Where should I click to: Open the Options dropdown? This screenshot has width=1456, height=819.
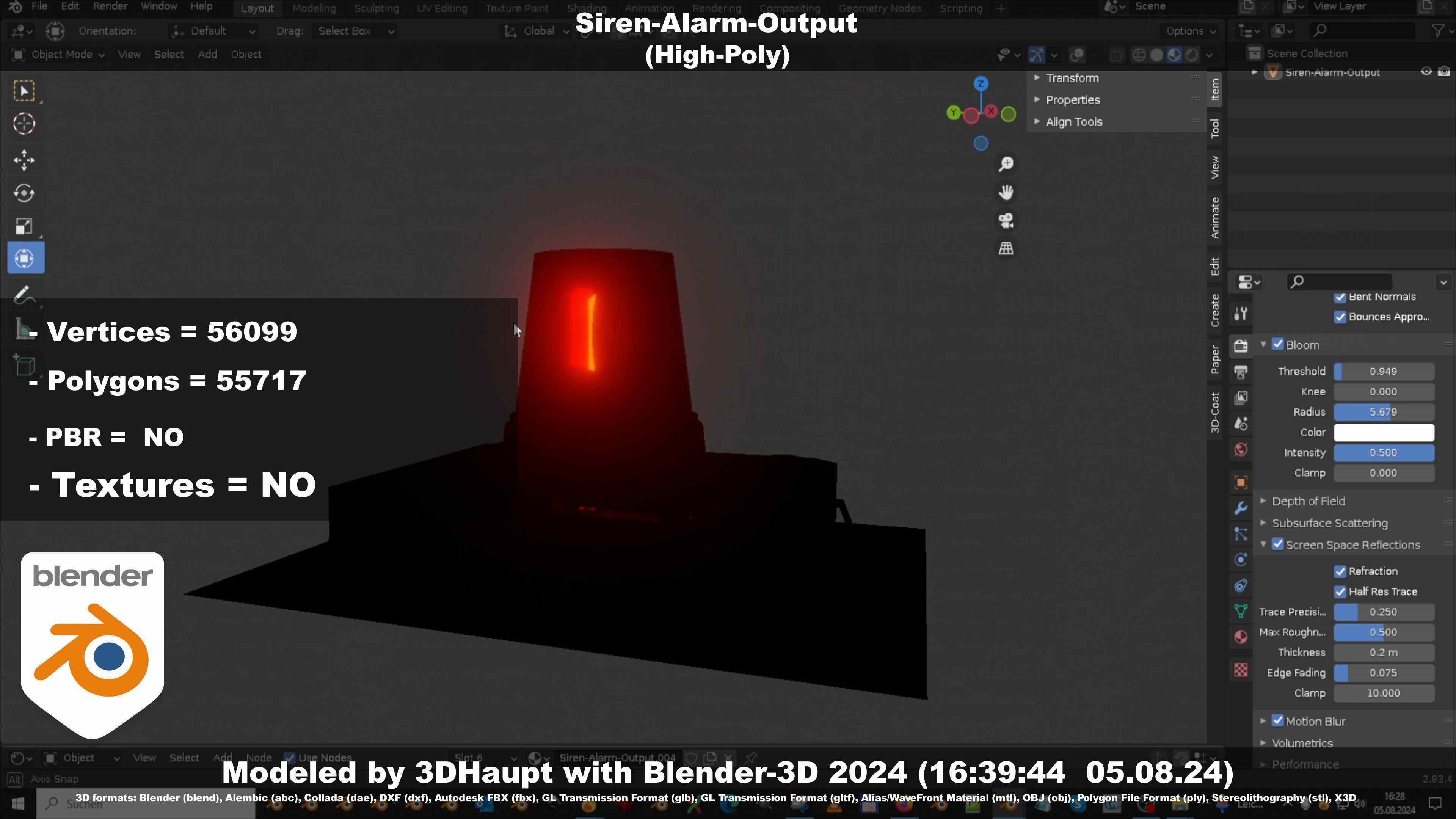pyautogui.click(x=1190, y=31)
